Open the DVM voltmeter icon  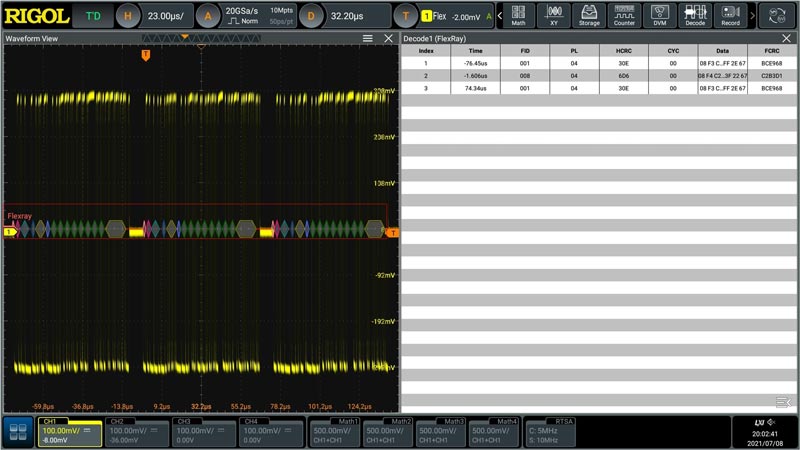point(660,16)
